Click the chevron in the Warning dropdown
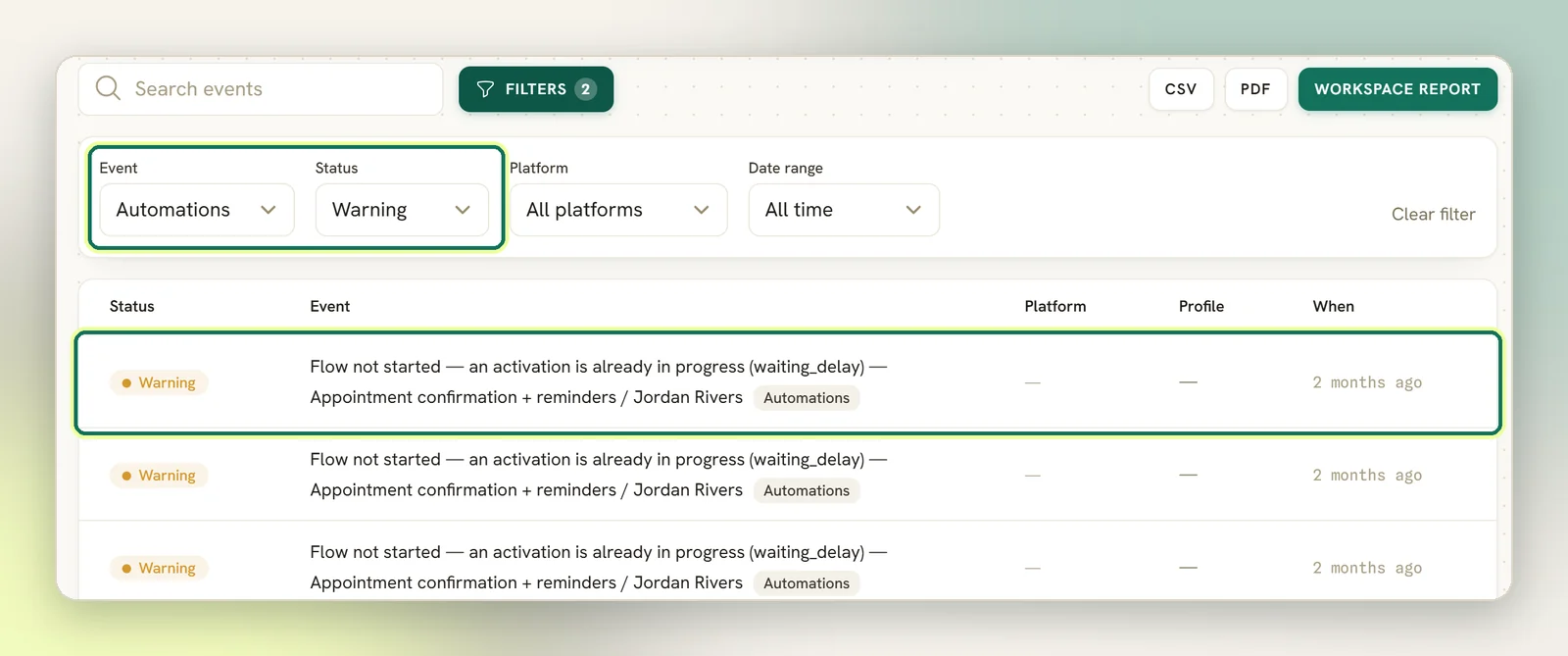The height and width of the screenshot is (656, 1568). coord(463,210)
